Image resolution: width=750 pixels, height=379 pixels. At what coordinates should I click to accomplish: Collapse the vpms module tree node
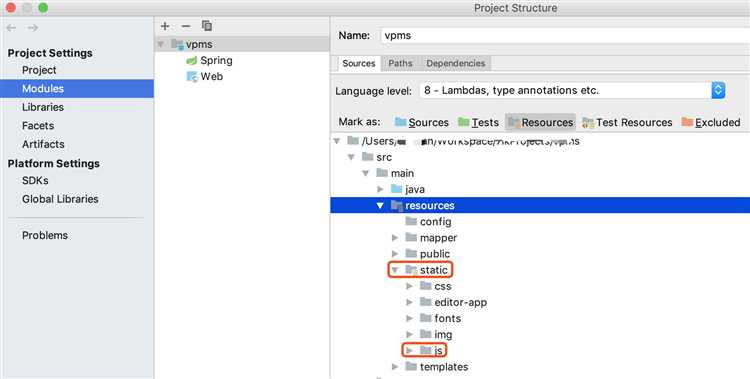click(x=161, y=45)
